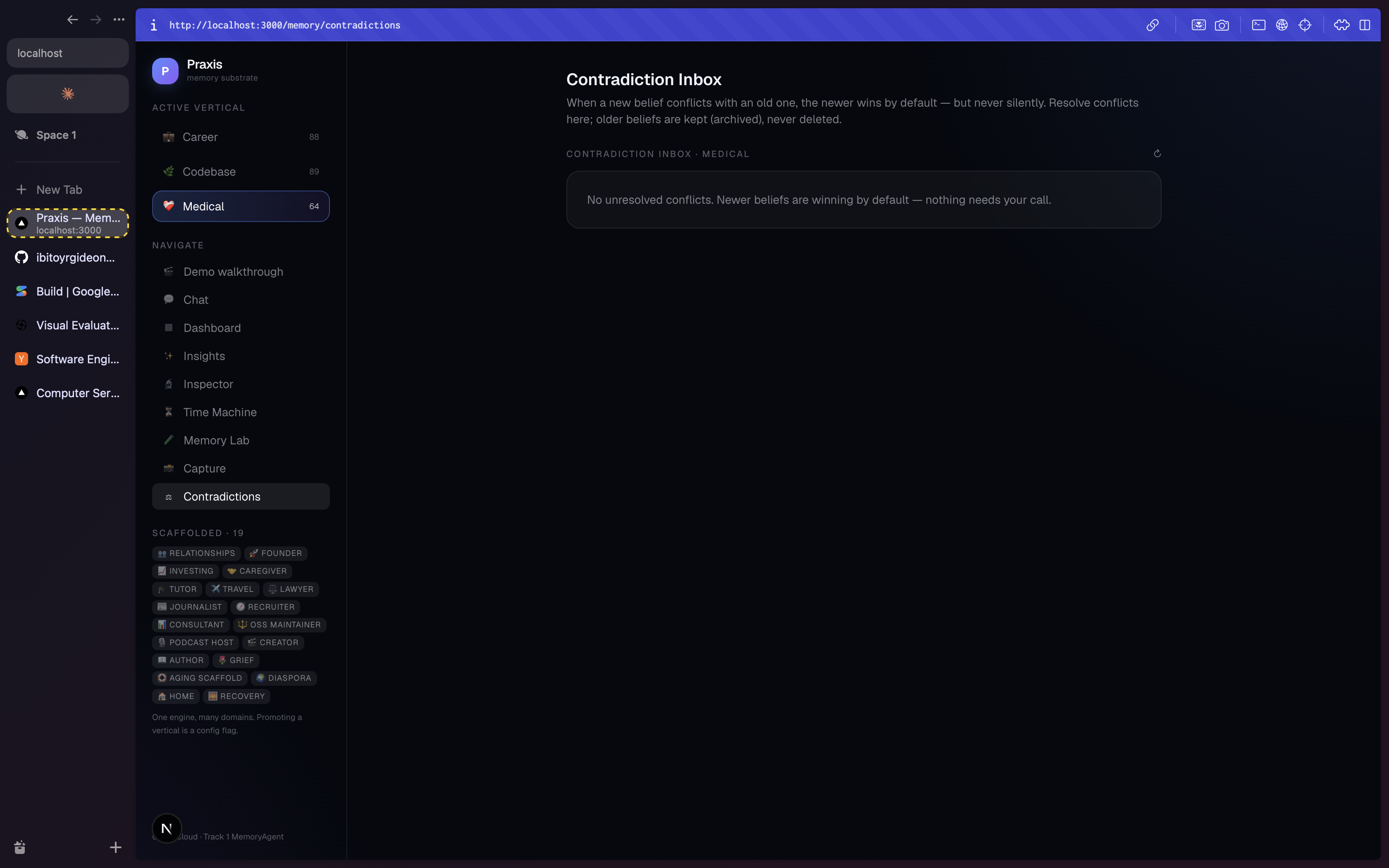The width and height of the screenshot is (1389, 868).
Task: Open the Capture page
Action: pyautogui.click(x=241, y=468)
